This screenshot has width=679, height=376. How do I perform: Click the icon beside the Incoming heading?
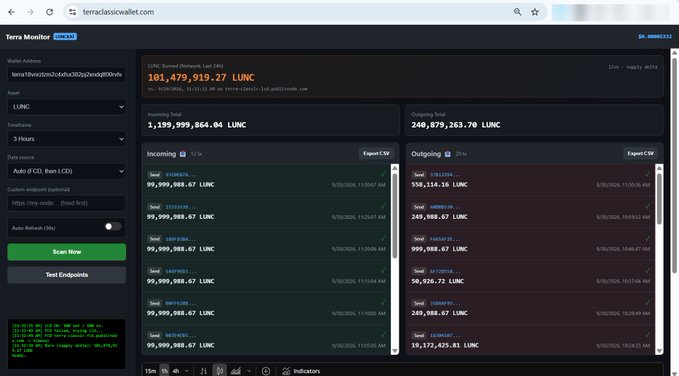183,154
